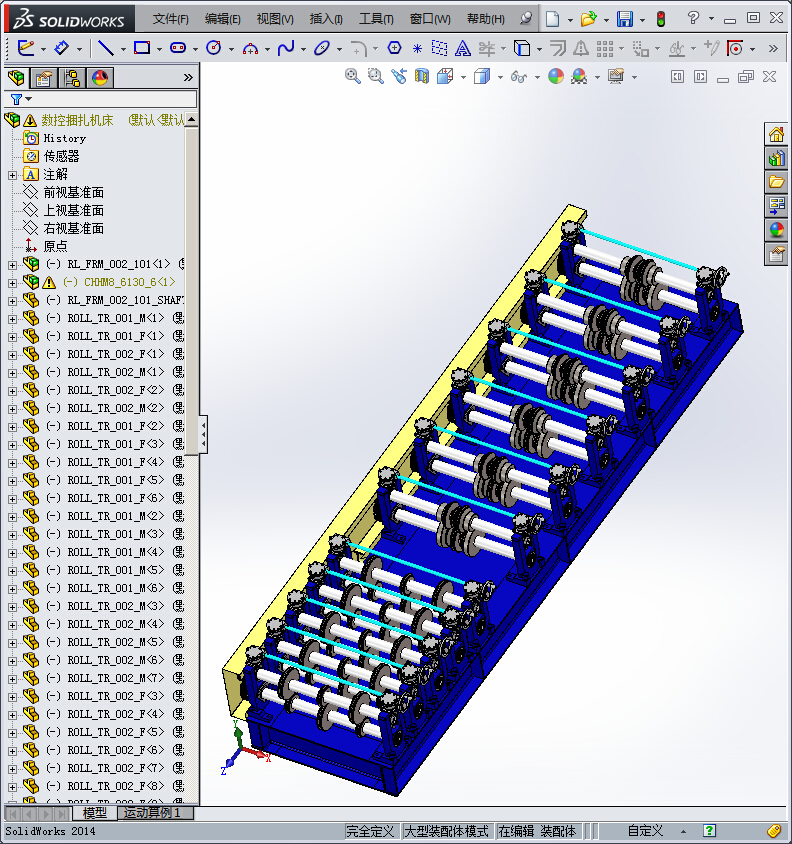Switch to the 模型 tab
792x844 pixels.
pyautogui.click(x=94, y=813)
